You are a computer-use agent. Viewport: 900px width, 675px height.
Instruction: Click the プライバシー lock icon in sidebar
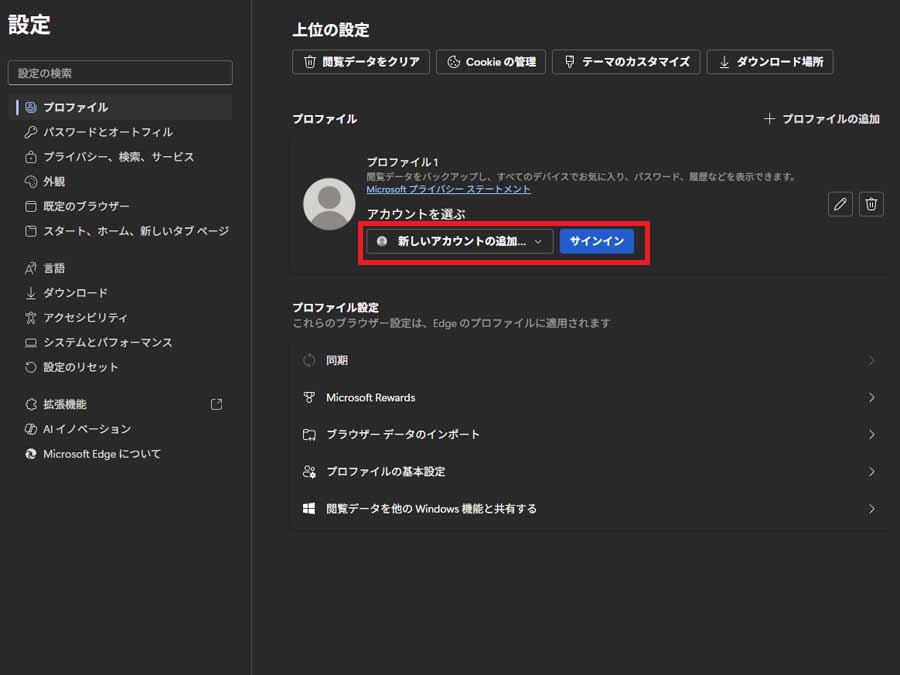pos(31,157)
